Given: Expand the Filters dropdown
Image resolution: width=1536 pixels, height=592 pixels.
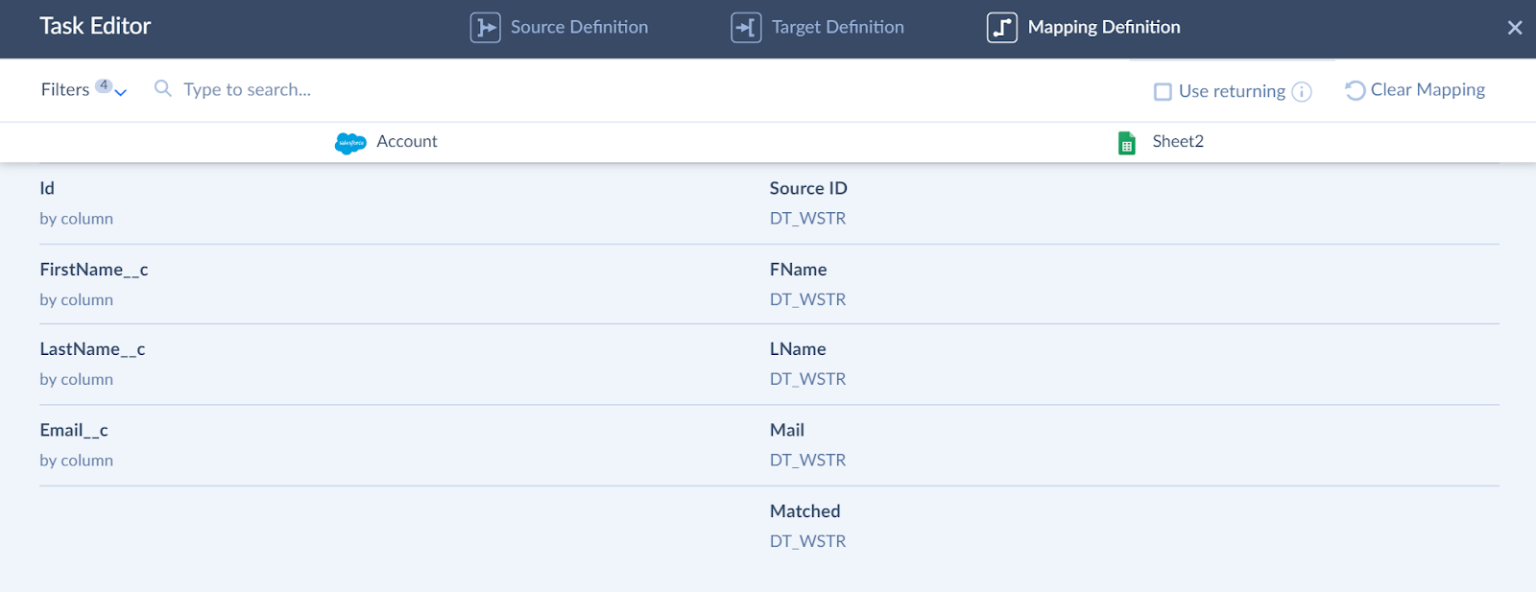Looking at the screenshot, I should click(x=121, y=92).
